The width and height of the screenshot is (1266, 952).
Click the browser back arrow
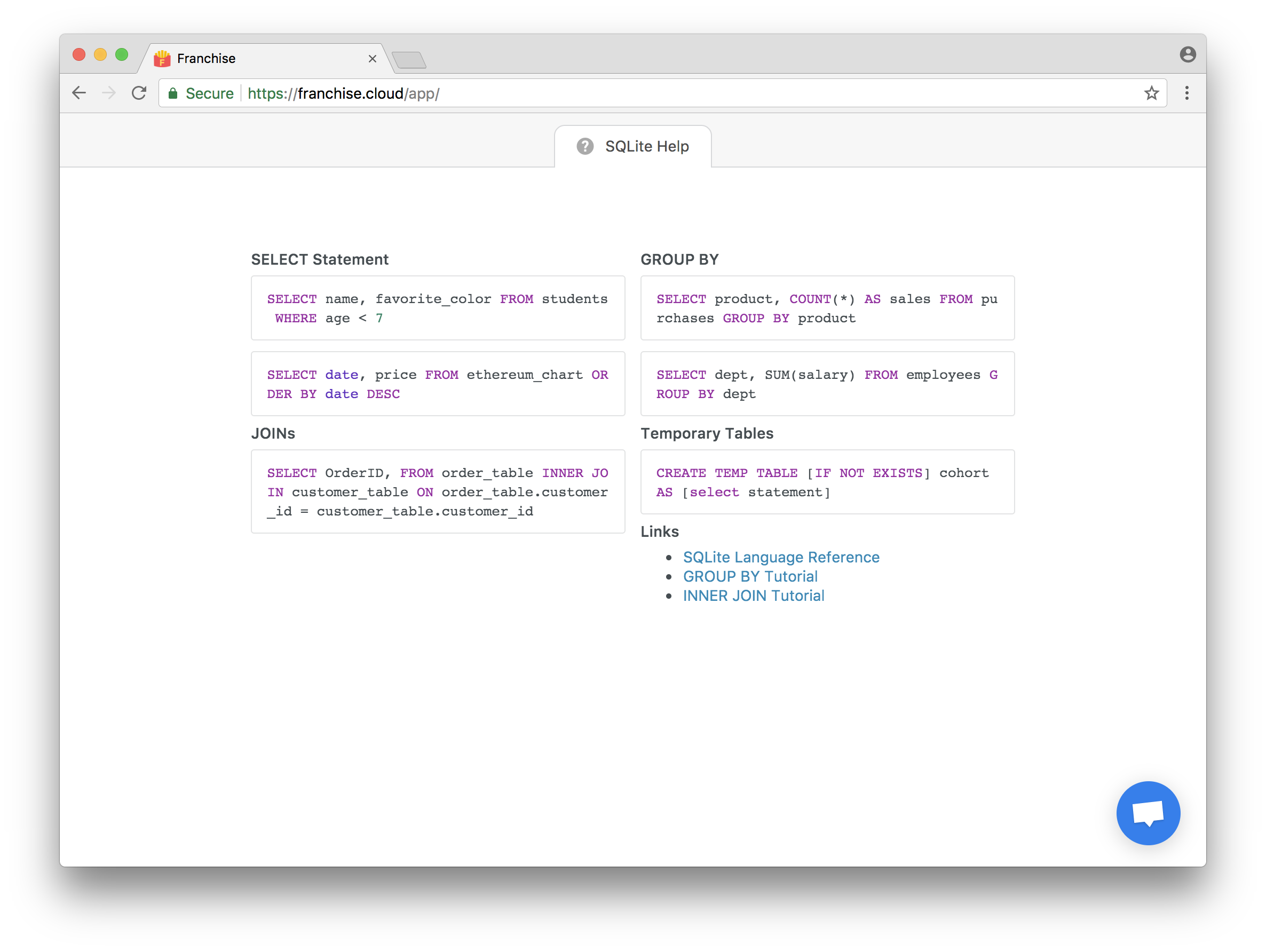click(x=79, y=93)
